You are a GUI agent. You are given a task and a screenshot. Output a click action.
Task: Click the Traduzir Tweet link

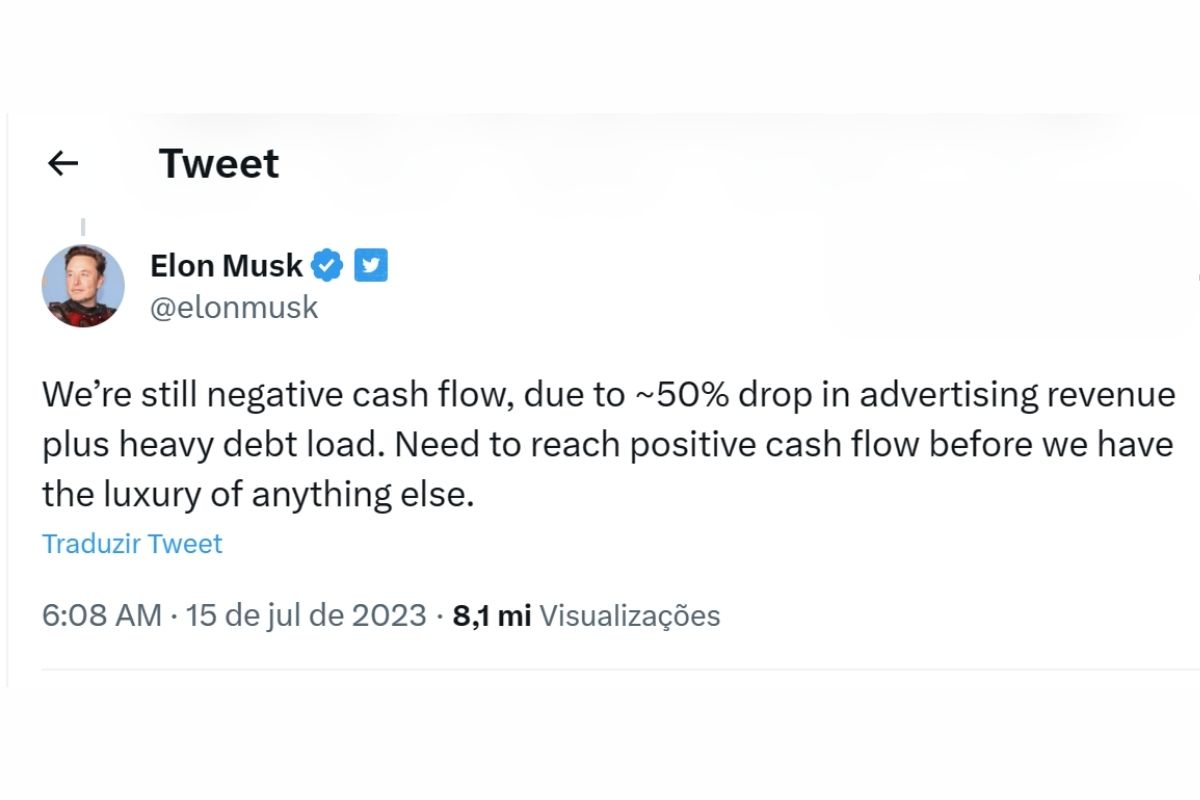click(132, 544)
